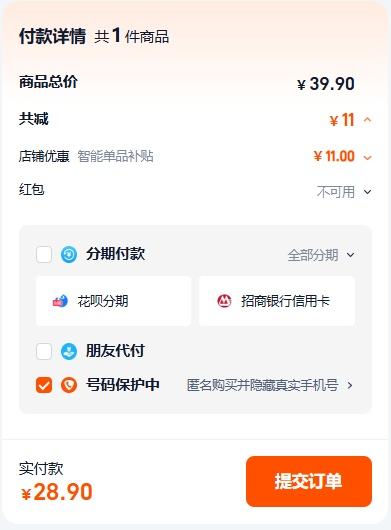391x530 pixels.
Task: Click the 提交订单 submit order button
Action: pyautogui.click(x=309, y=481)
